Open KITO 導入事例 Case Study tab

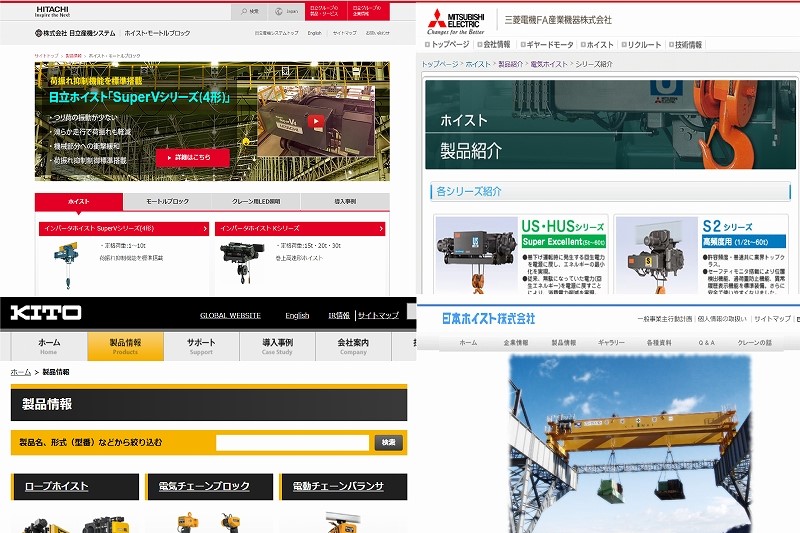click(x=278, y=346)
